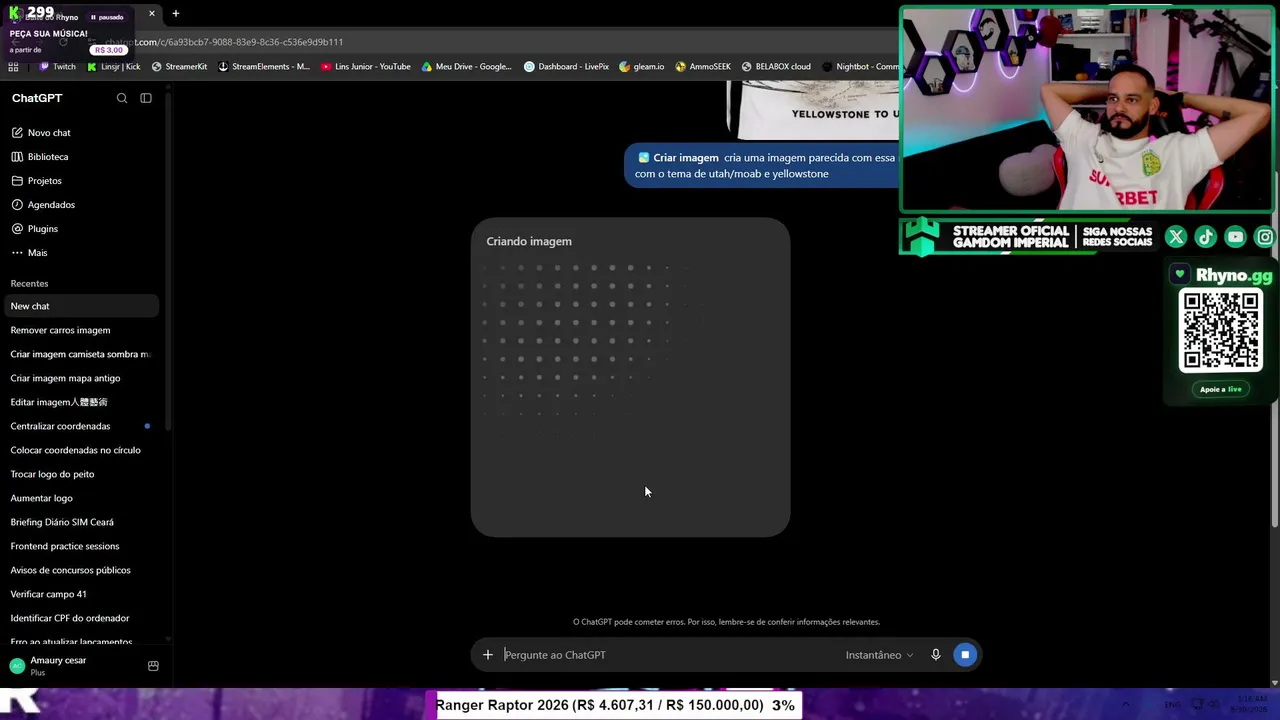Click the Yellowstone reference image thumbnail
This screenshot has width=1280, height=720.
[x=813, y=111]
